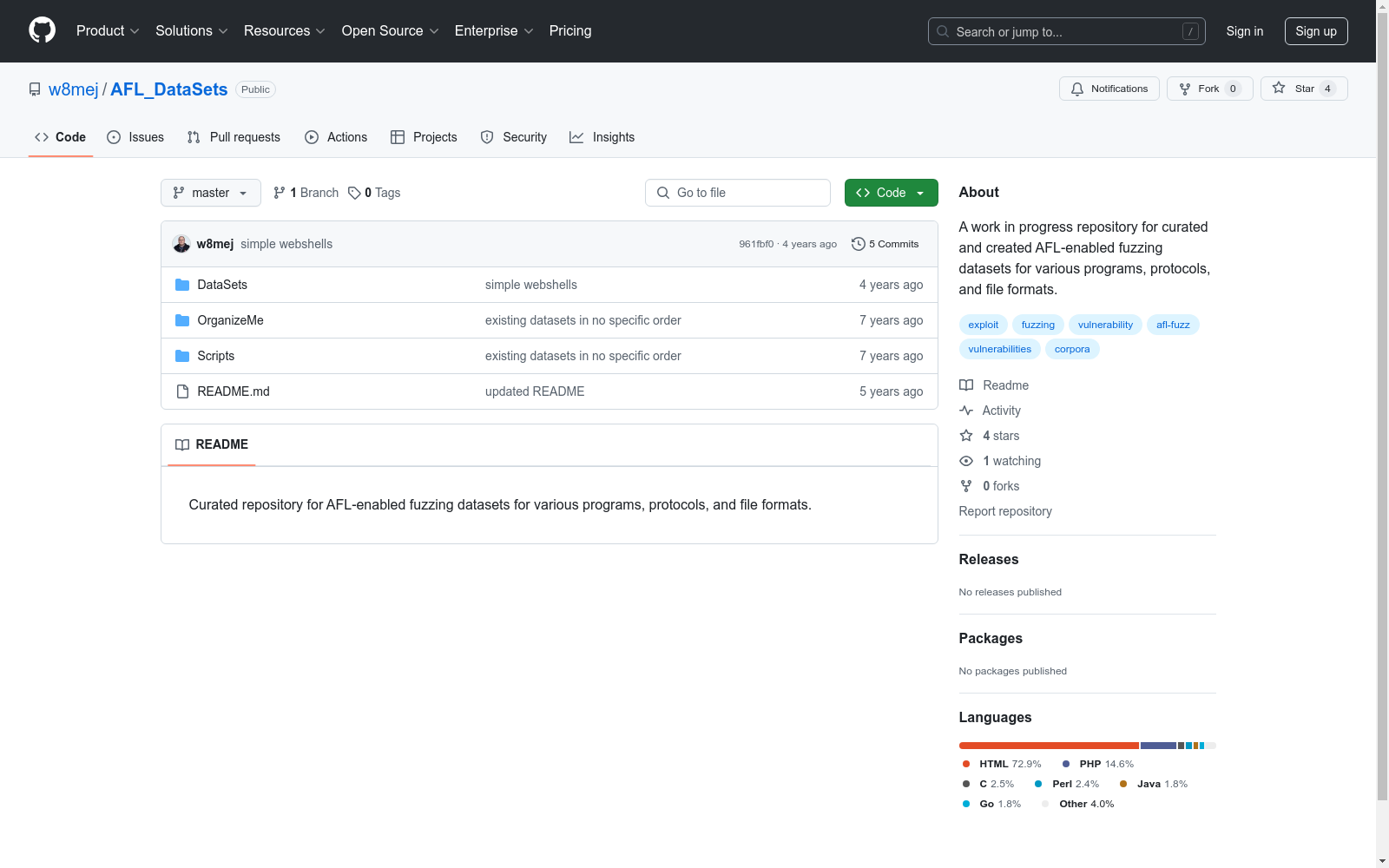Open the w8mej owner link in breadcrumb
1389x868 pixels.
[x=74, y=89]
